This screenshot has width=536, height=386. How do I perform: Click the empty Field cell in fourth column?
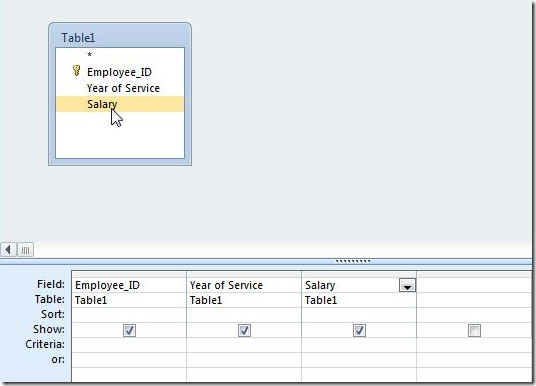pos(474,285)
